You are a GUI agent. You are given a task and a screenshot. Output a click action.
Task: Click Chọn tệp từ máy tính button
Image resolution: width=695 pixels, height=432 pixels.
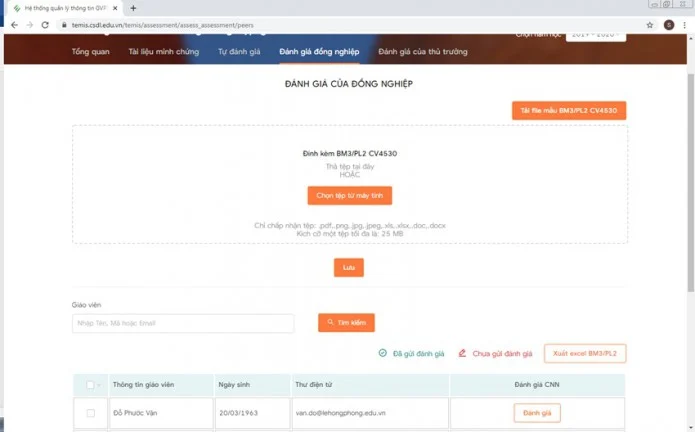coord(350,195)
